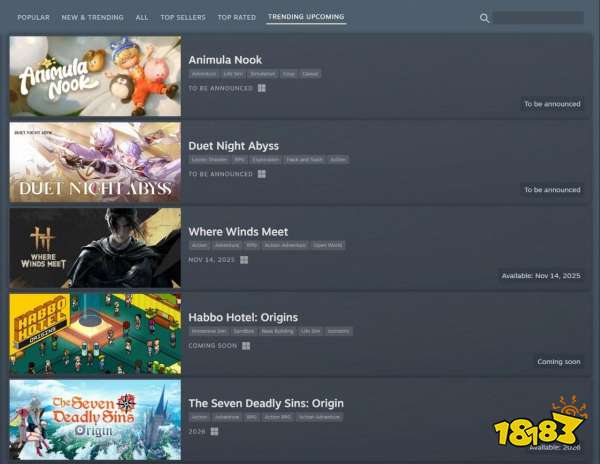Click Windows icon under Animula Nook

click(x=261, y=88)
